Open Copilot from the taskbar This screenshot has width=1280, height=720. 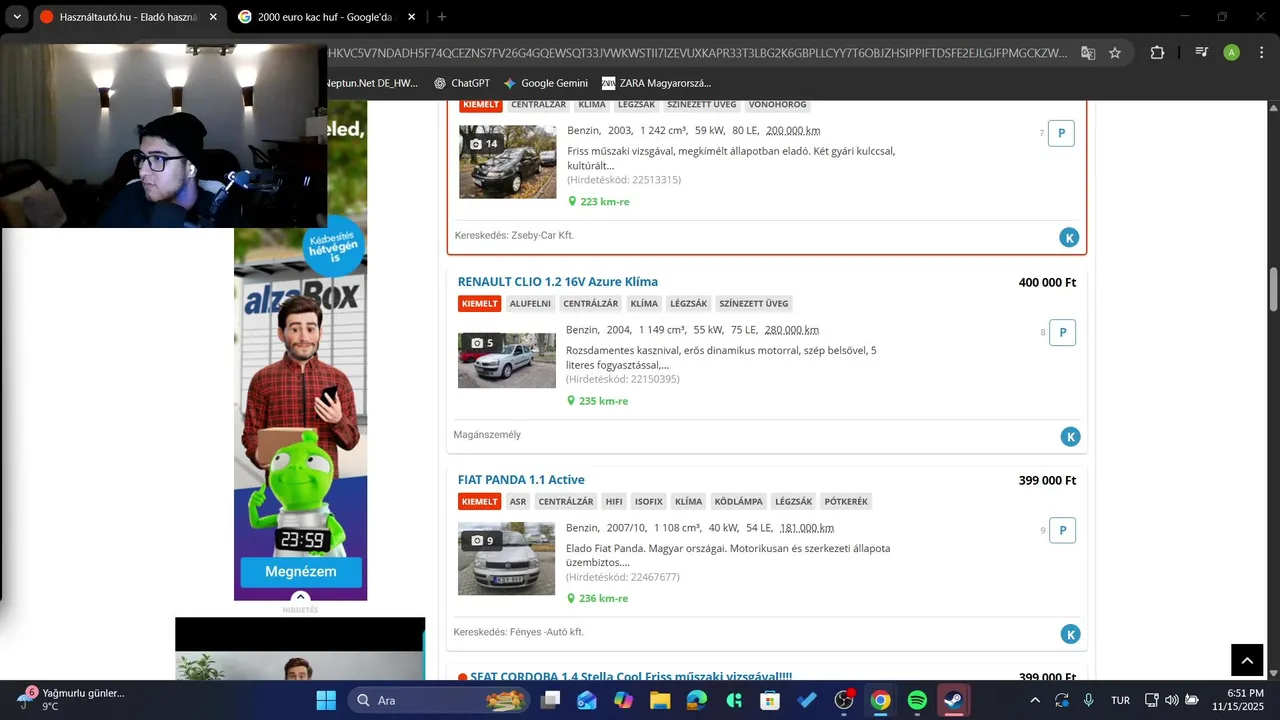pos(623,700)
